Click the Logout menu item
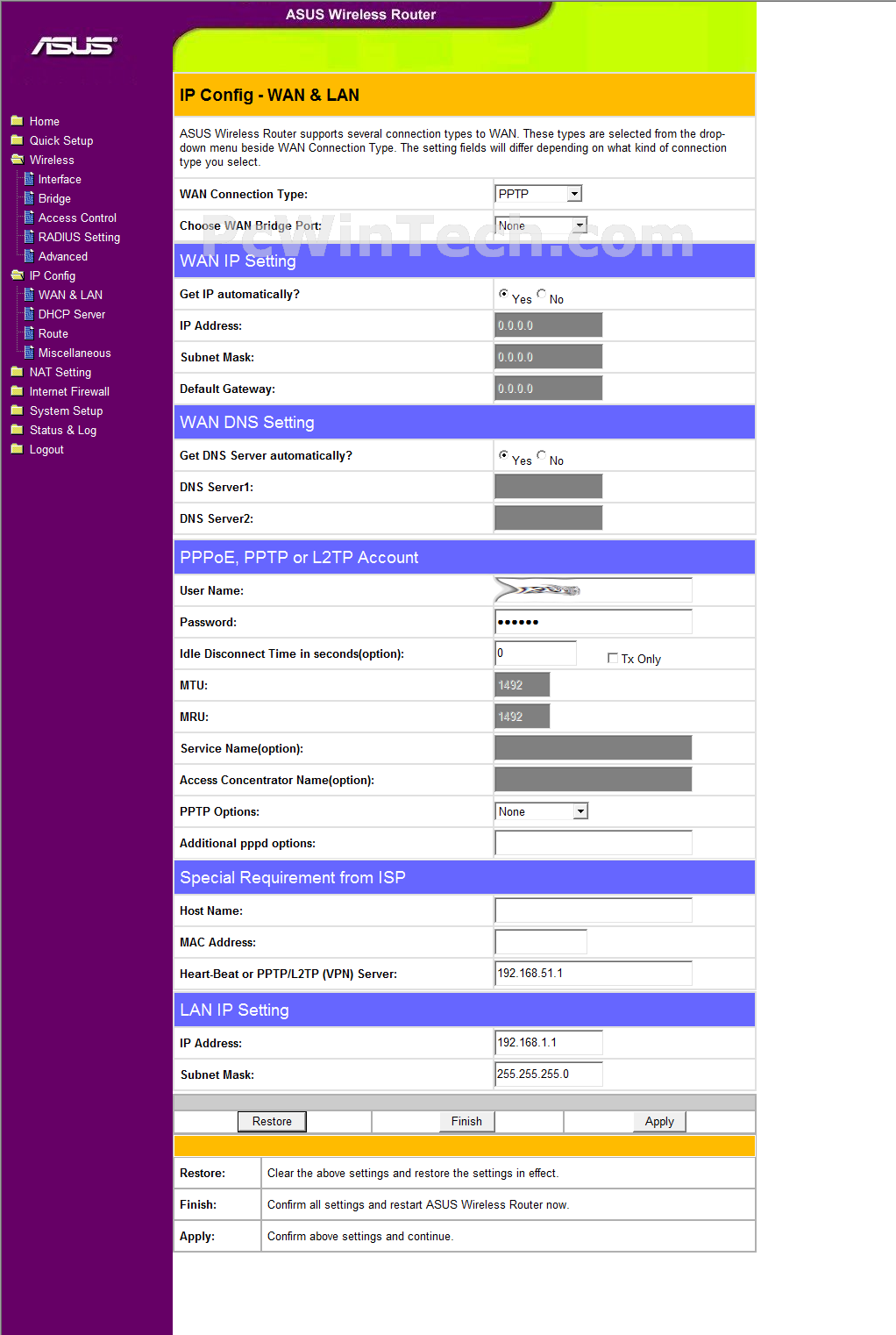Screen dimensions: 896x1335 coord(46,449)
